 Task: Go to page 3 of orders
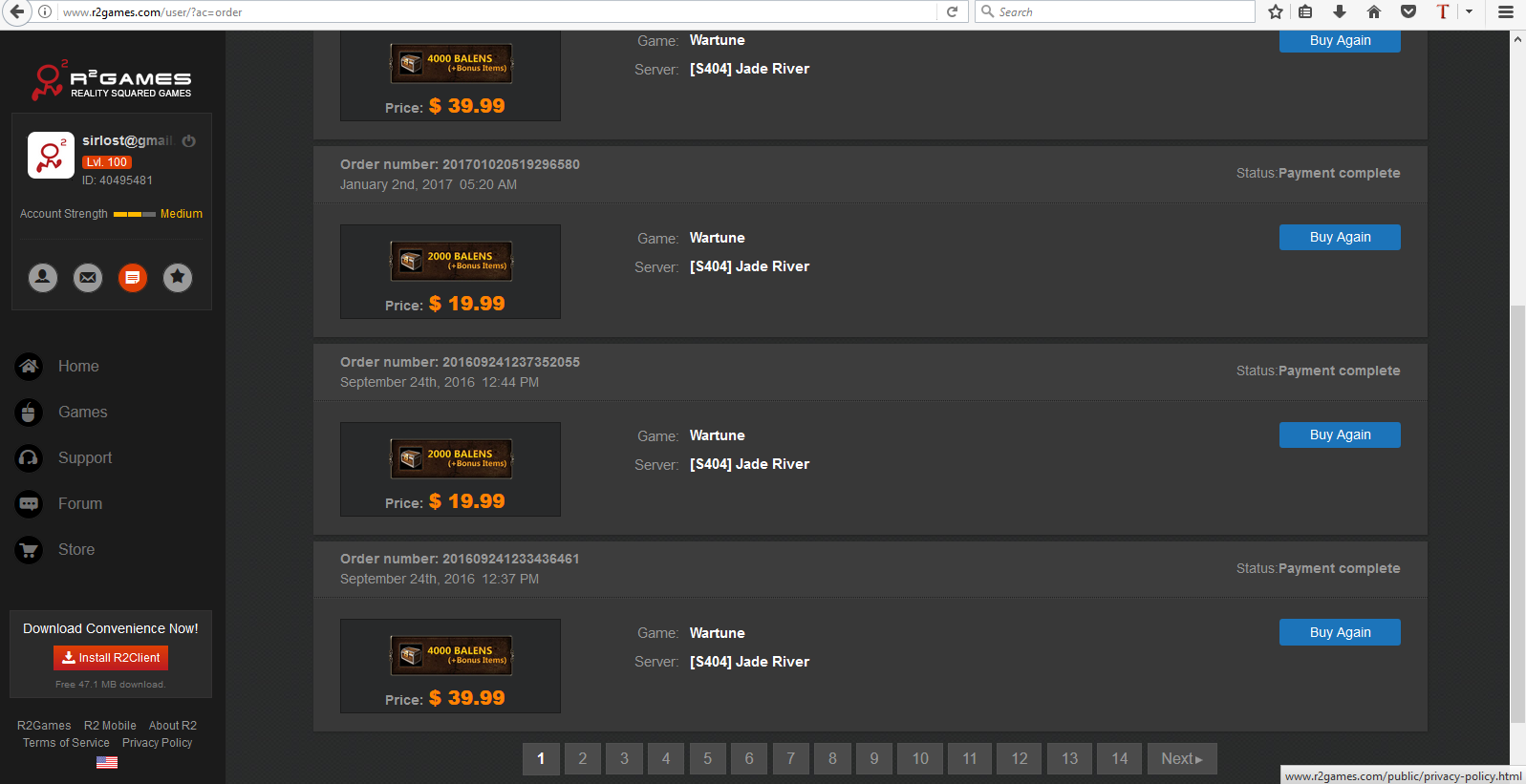click(624, 759)
